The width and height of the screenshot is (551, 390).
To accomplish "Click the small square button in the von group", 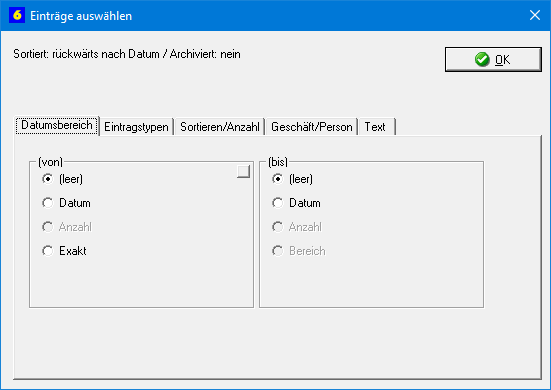I will (x=244, y=171).
